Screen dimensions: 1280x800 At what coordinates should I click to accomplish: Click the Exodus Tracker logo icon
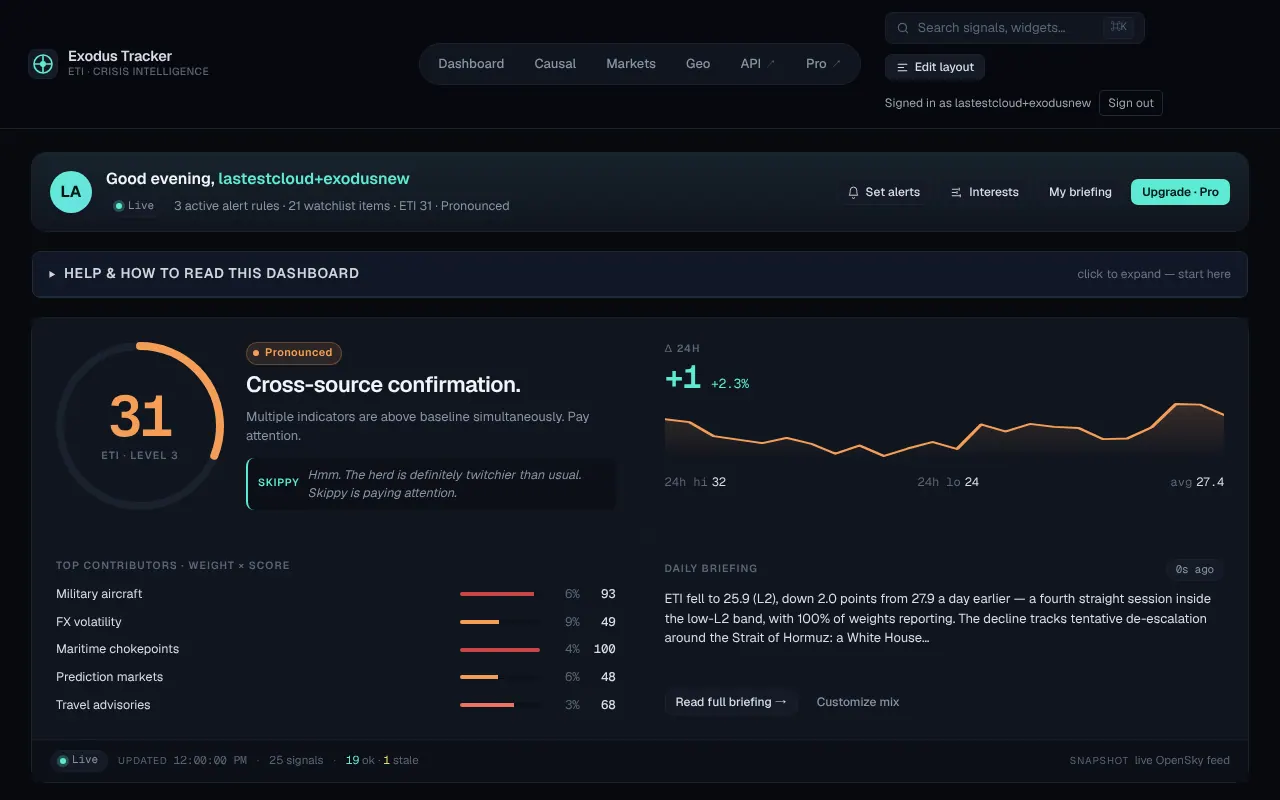(43, 64)
